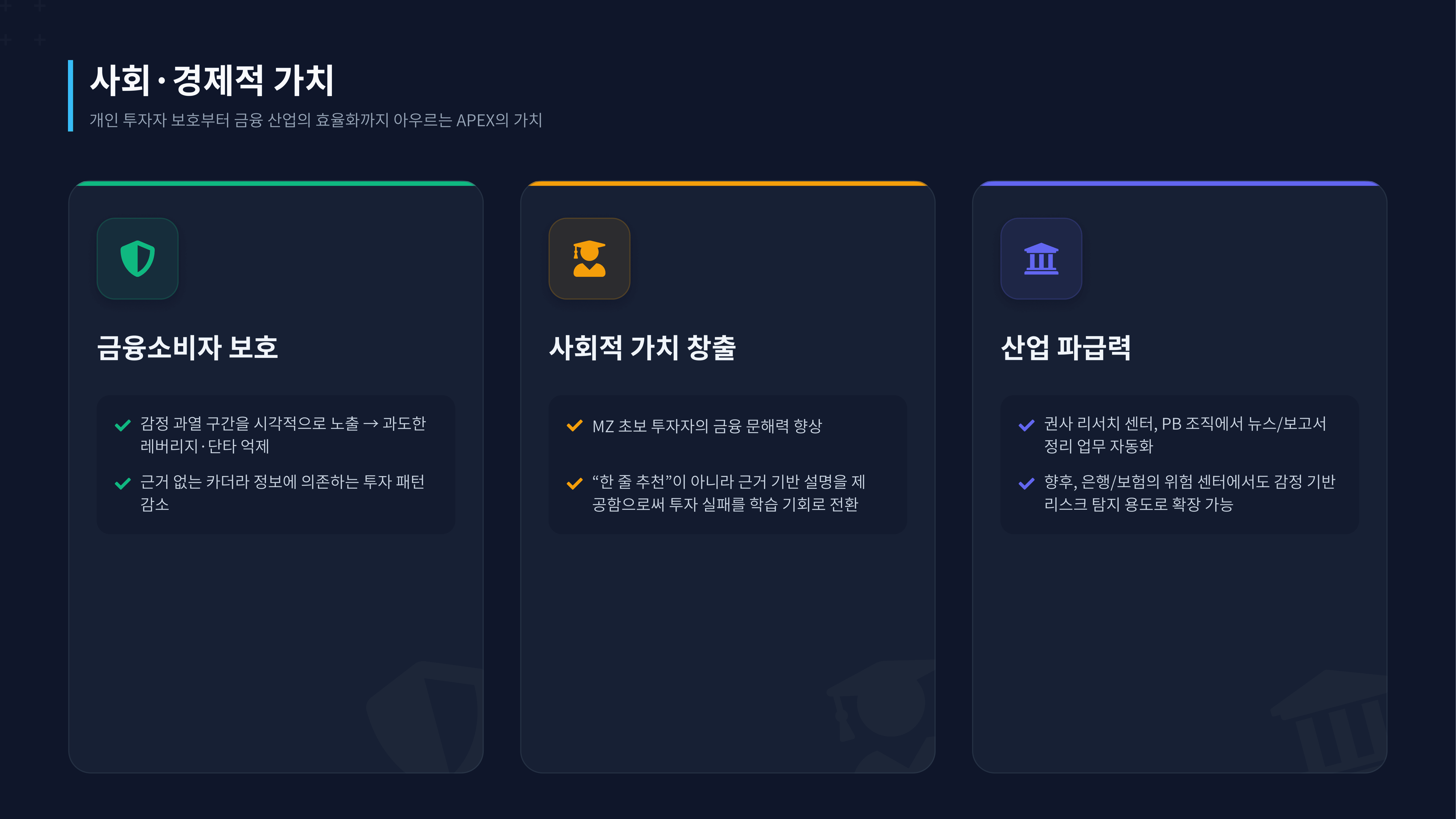Click the green shield icon
The image size is (1456, 819).
[x=137, y=258]
